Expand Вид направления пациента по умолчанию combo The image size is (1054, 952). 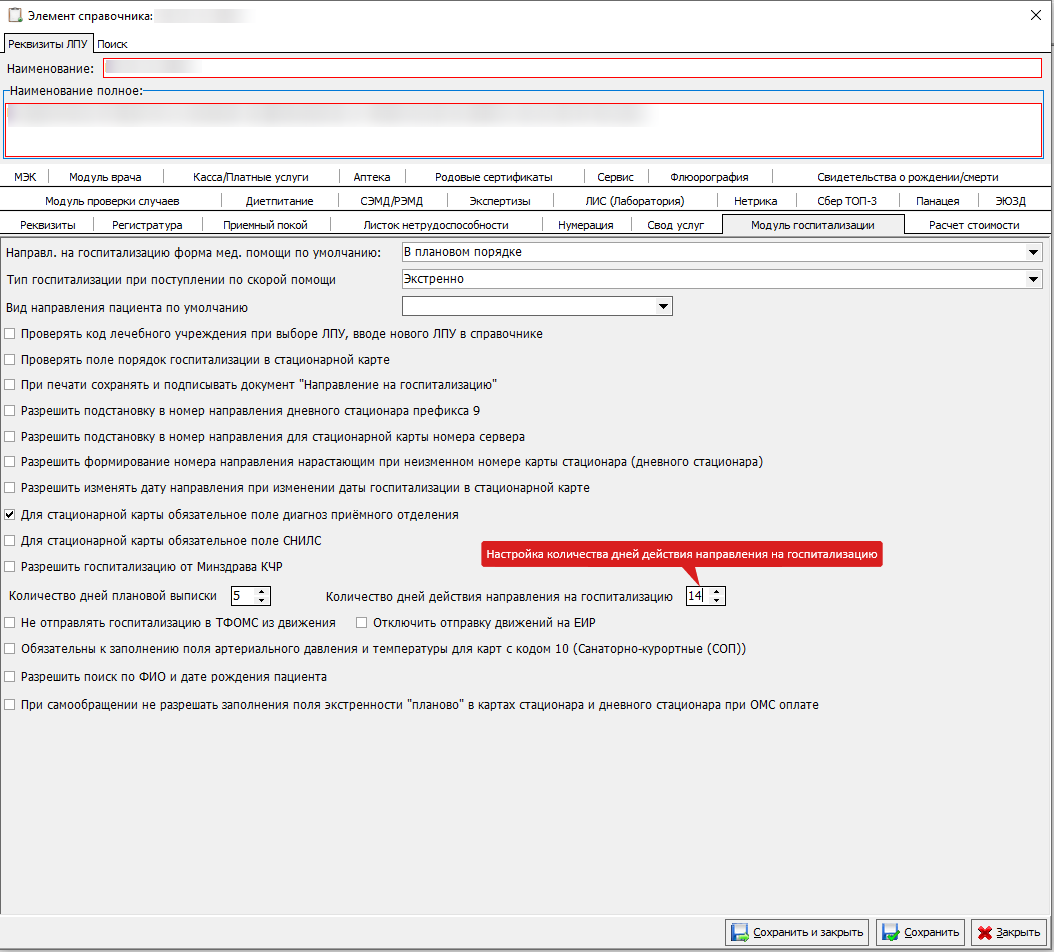click(x=663, y=307)
